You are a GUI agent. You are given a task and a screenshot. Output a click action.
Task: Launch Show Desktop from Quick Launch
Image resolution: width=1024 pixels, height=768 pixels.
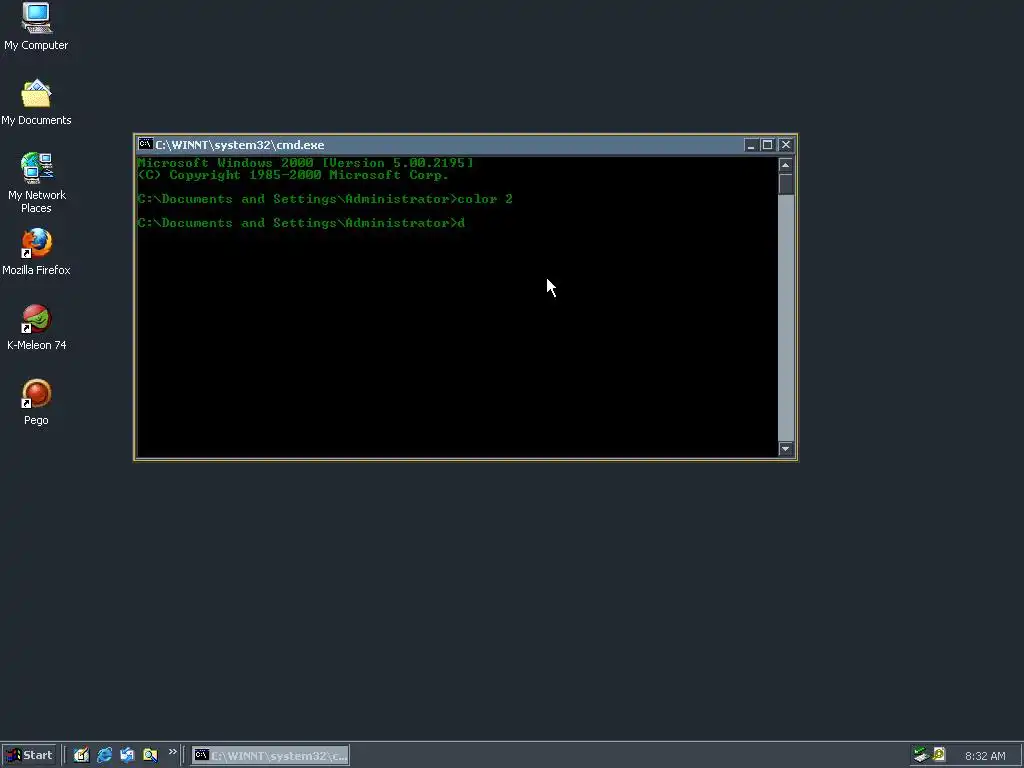pos(81,755)
